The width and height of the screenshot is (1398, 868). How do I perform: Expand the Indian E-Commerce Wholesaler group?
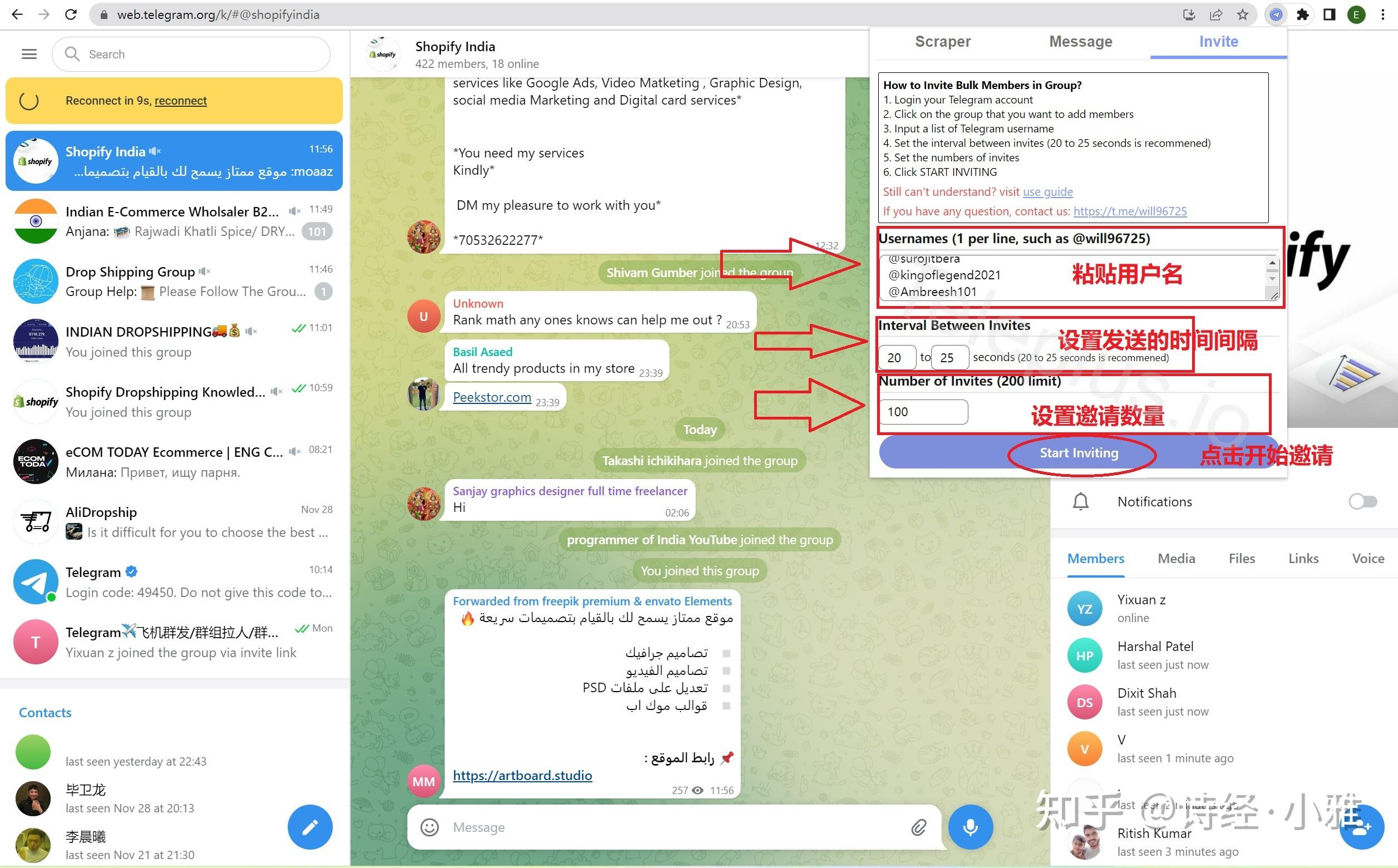[174, 221]
